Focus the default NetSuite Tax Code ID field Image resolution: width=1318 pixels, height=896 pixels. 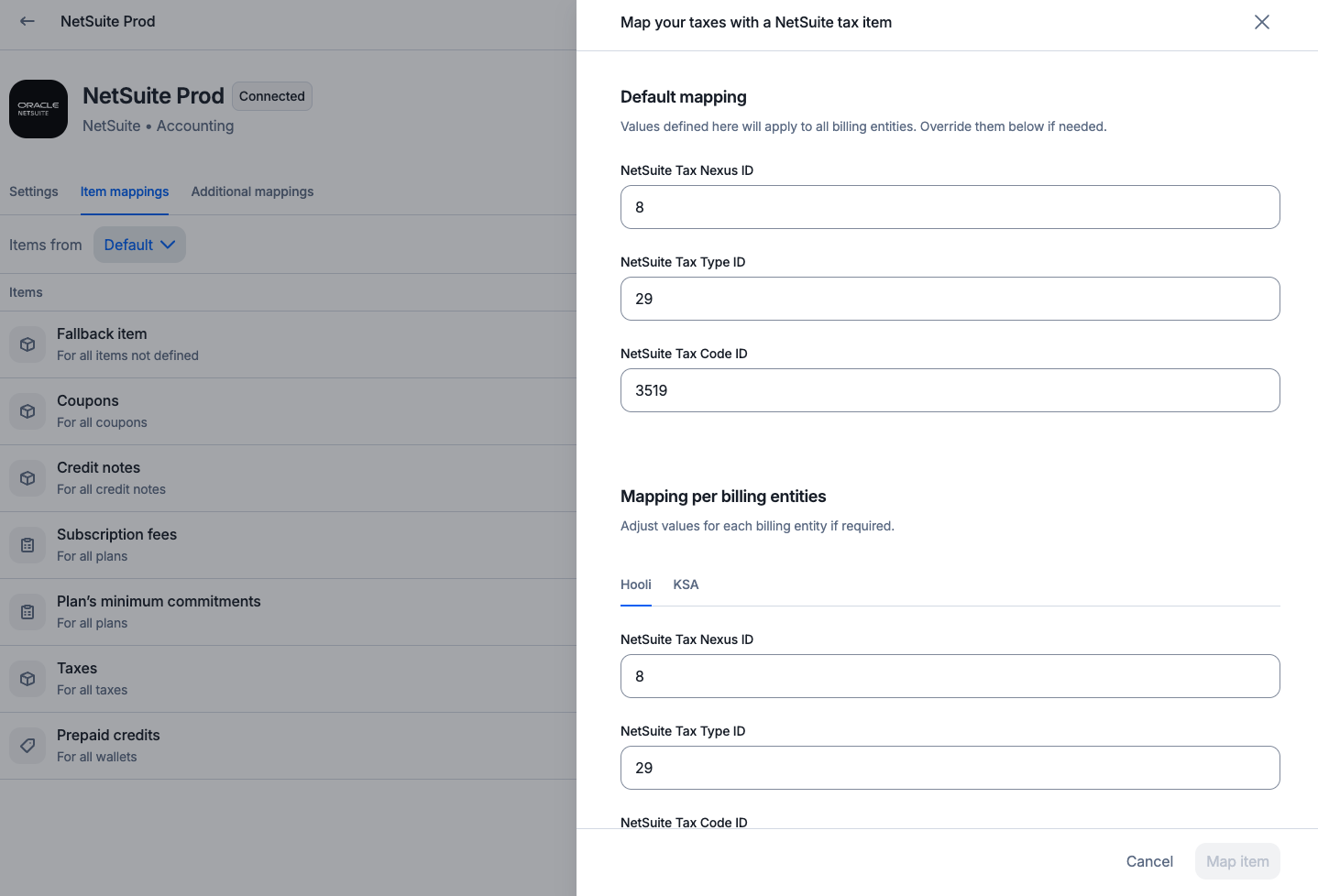950,390
